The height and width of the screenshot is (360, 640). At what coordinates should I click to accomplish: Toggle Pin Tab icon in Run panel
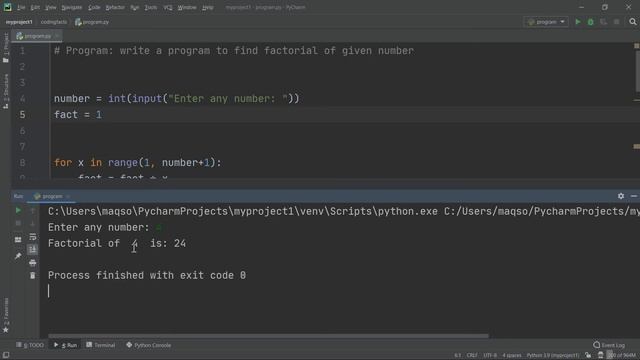point(18,256)
